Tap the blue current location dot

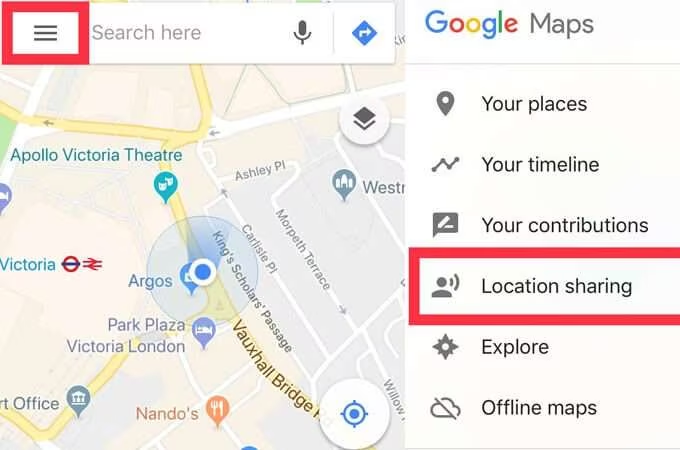203,272
